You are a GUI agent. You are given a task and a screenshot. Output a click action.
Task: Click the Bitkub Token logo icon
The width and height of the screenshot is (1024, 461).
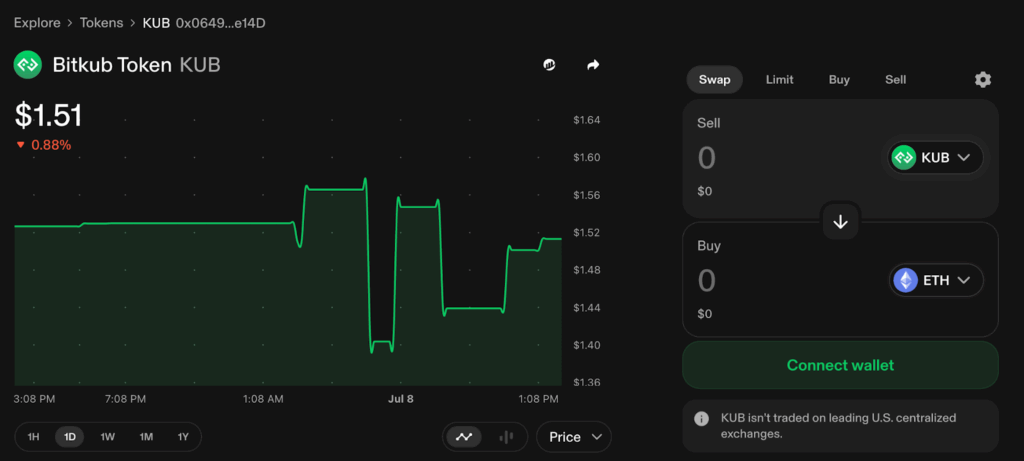pyautogui.click(x=27, y=65)
